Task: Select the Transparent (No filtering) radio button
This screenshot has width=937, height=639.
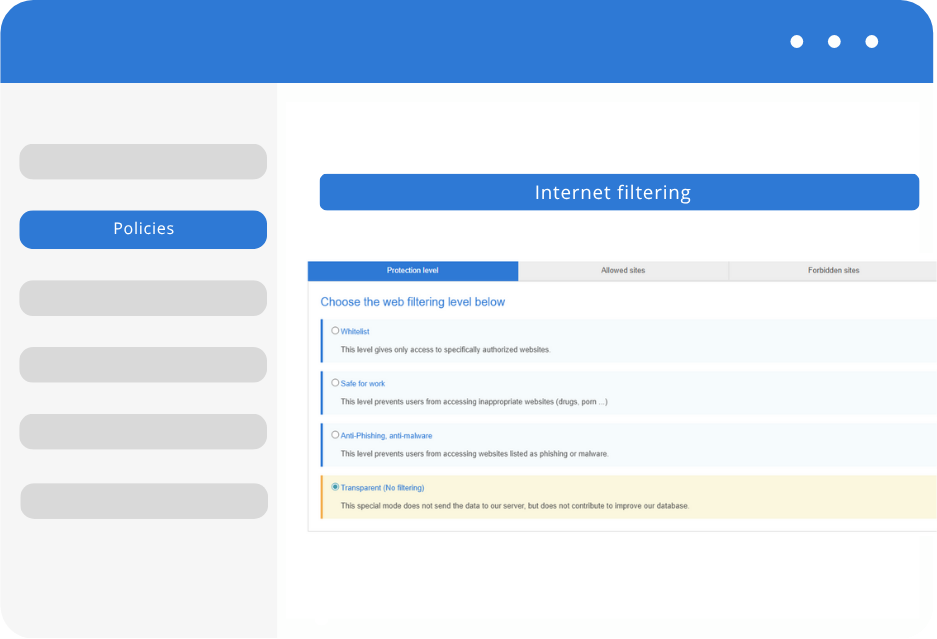Action: tap(335, 487)
